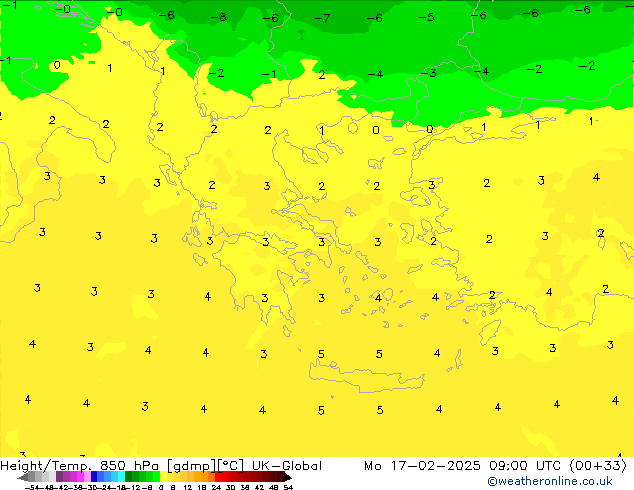Click the dark maroon right arrow end of the legend
The width and height of the screenshot is (634, 490).
(288, 477)
